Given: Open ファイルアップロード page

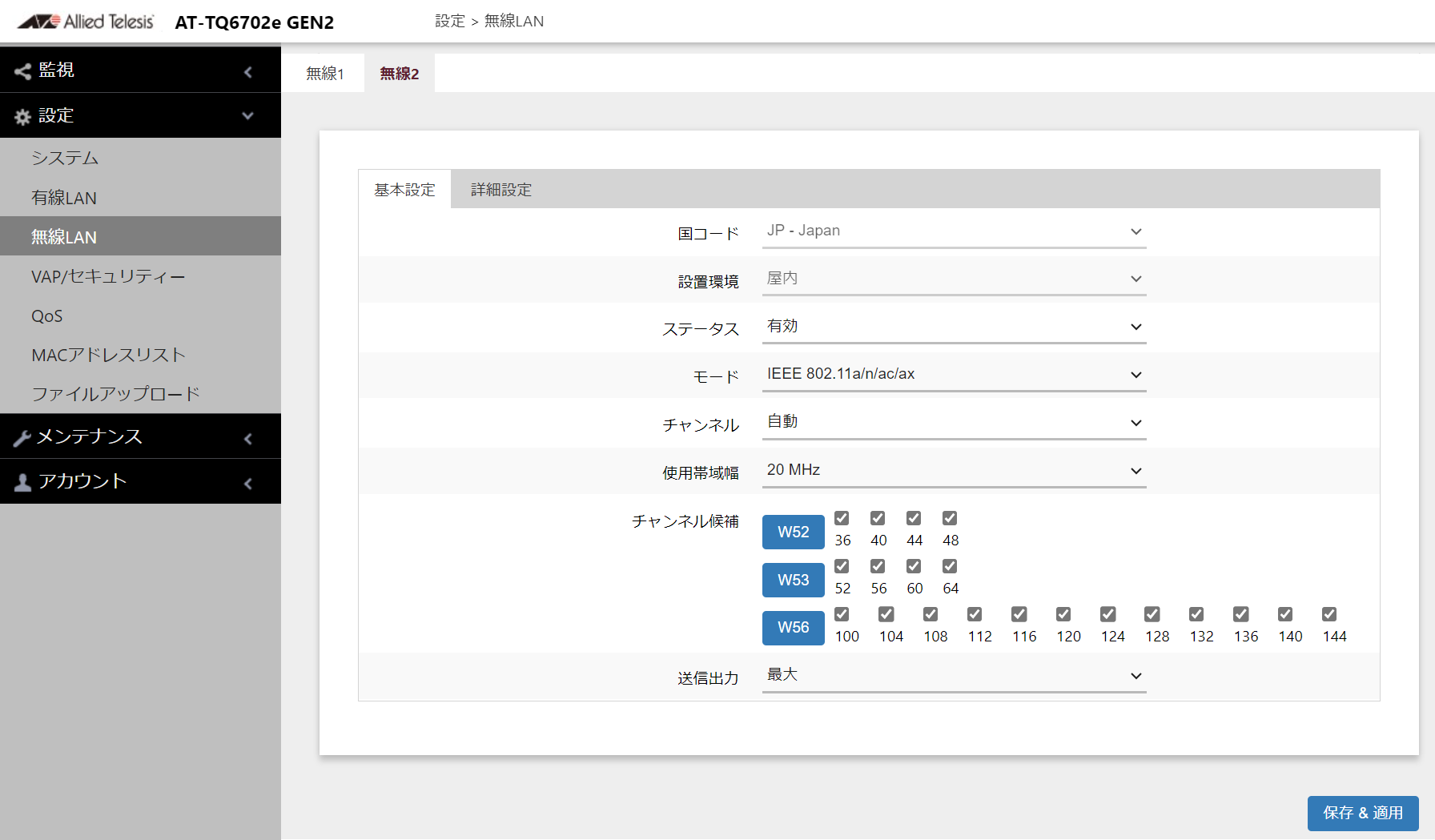Looking at the screenshot, I should [140, 394].
